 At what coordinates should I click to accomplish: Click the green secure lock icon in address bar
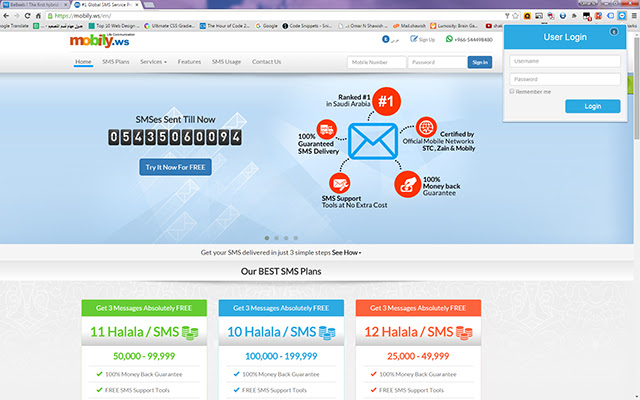[x=50, y=16]
